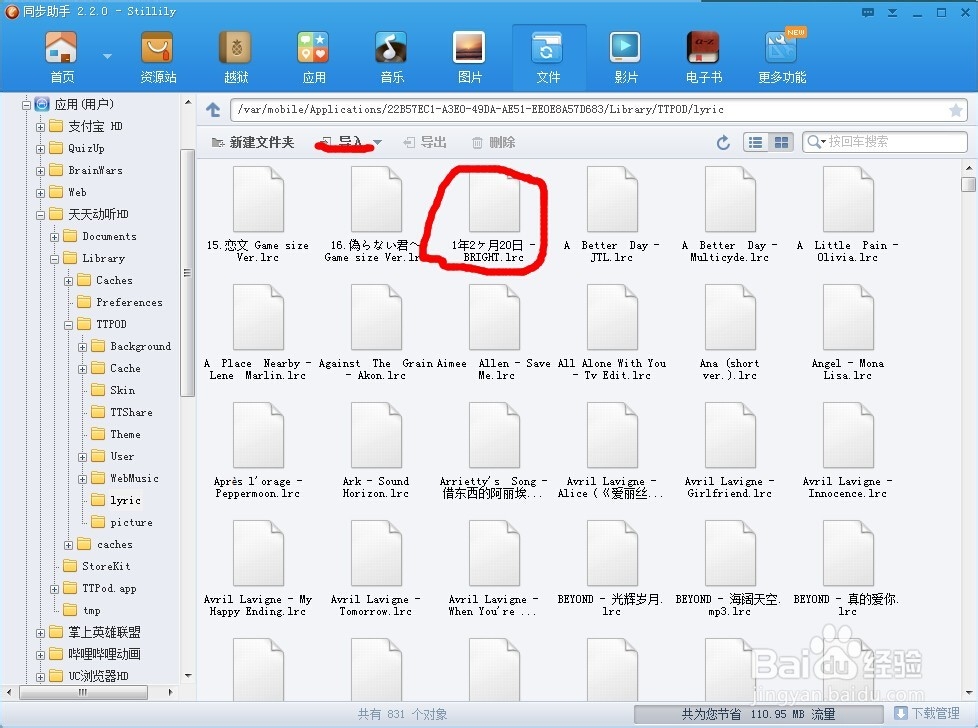
Task: Click 导出 export button
Action: 425,143
